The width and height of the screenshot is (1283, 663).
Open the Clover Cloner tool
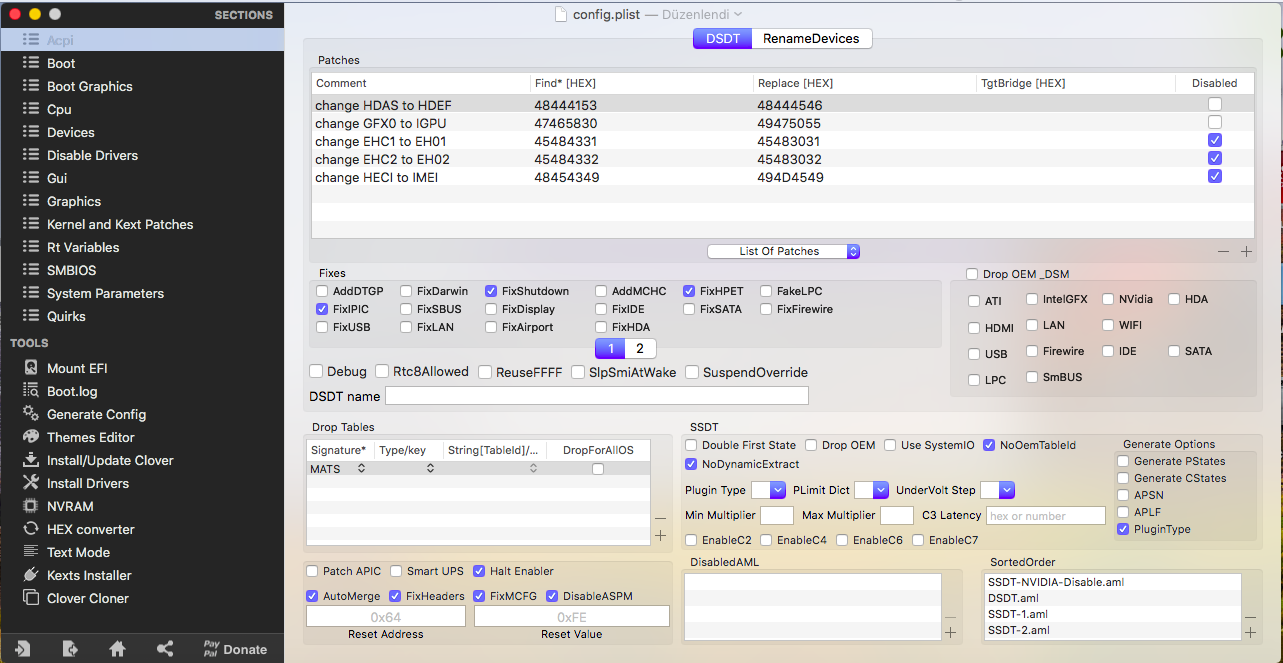88,598
